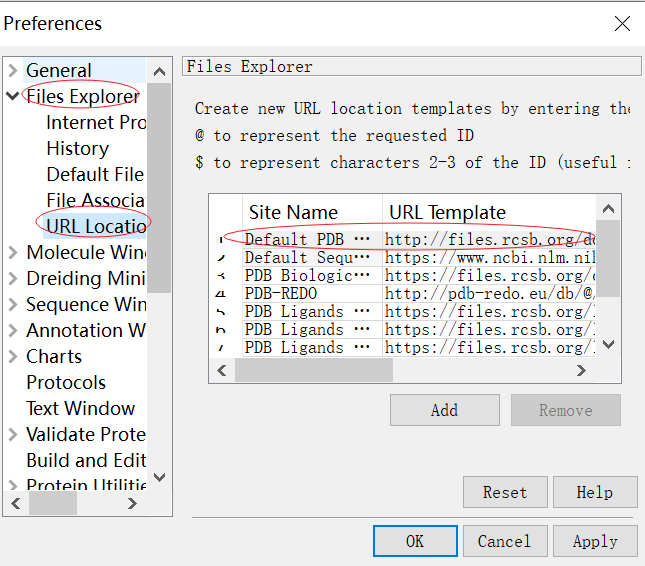
Task: Expand the Molecule Window node arrow
Action: point(13,252)
